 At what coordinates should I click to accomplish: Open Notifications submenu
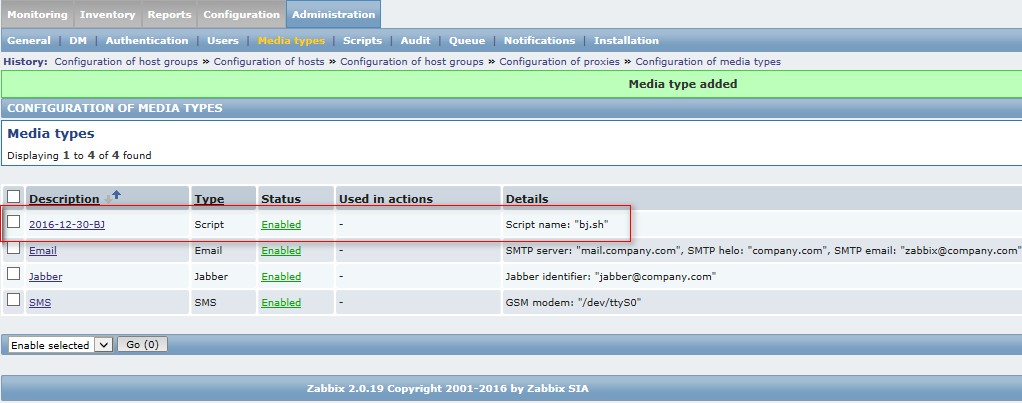539,40
